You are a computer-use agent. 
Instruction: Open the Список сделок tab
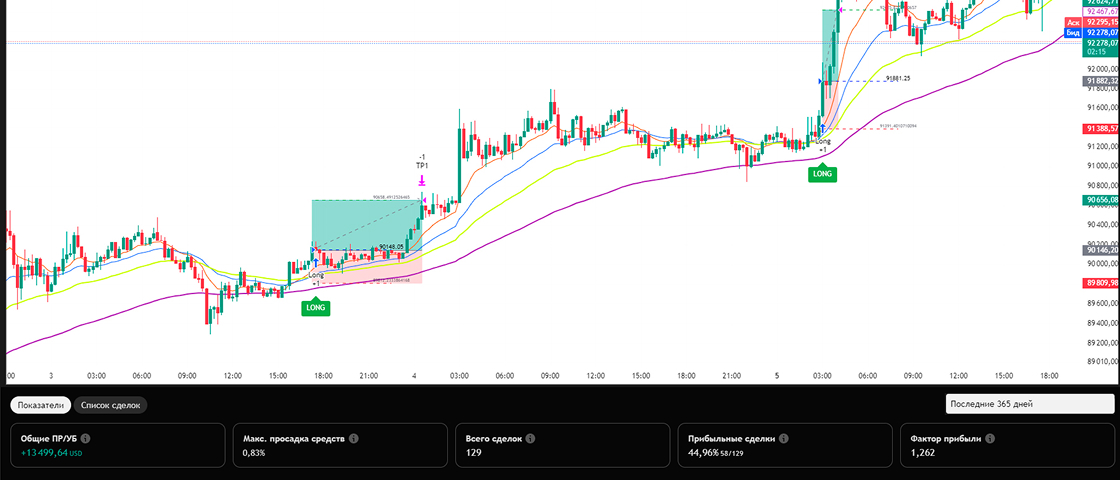111,405
